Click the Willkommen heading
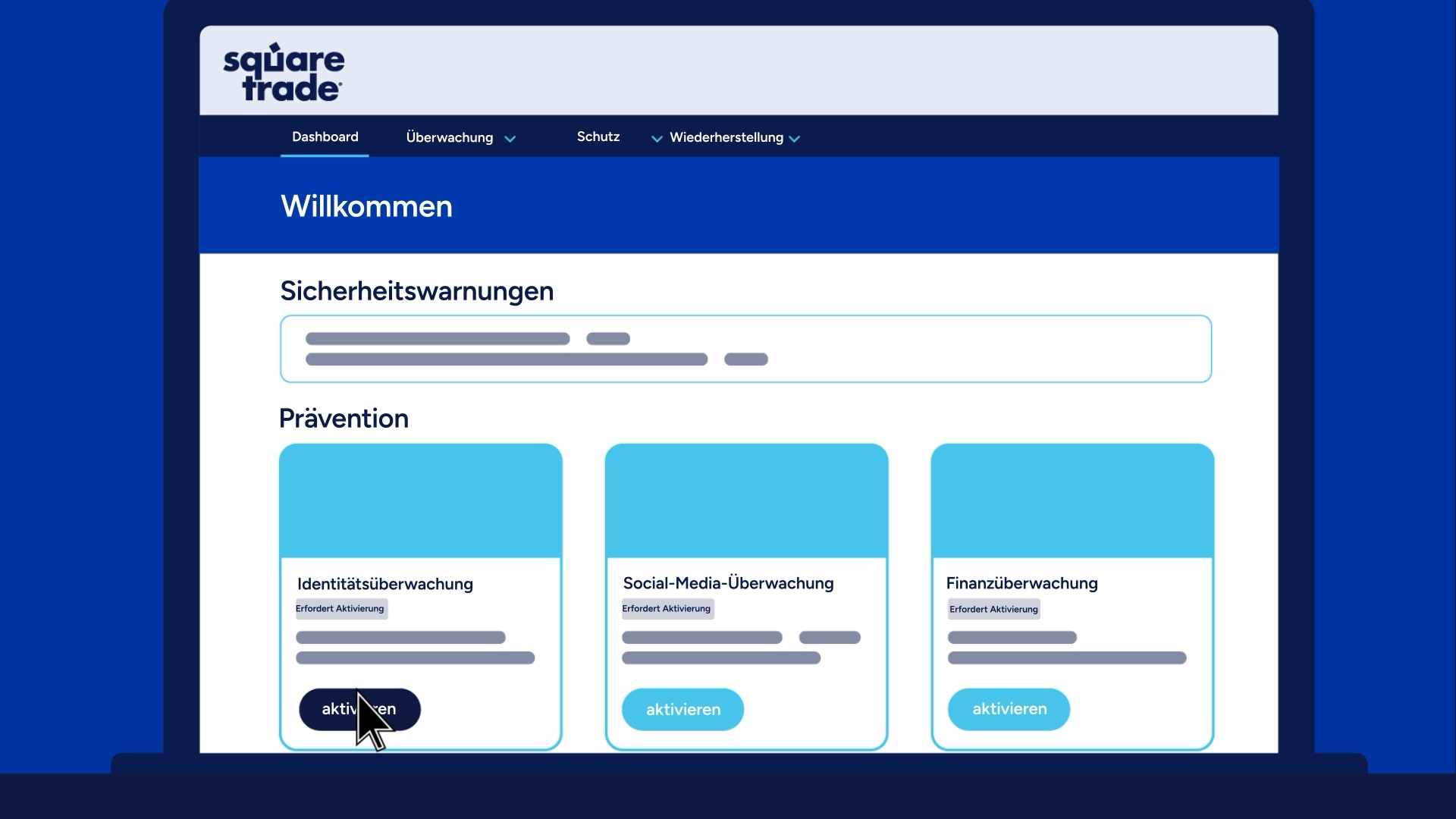The image size is (1456, 819). coord(366,206)
